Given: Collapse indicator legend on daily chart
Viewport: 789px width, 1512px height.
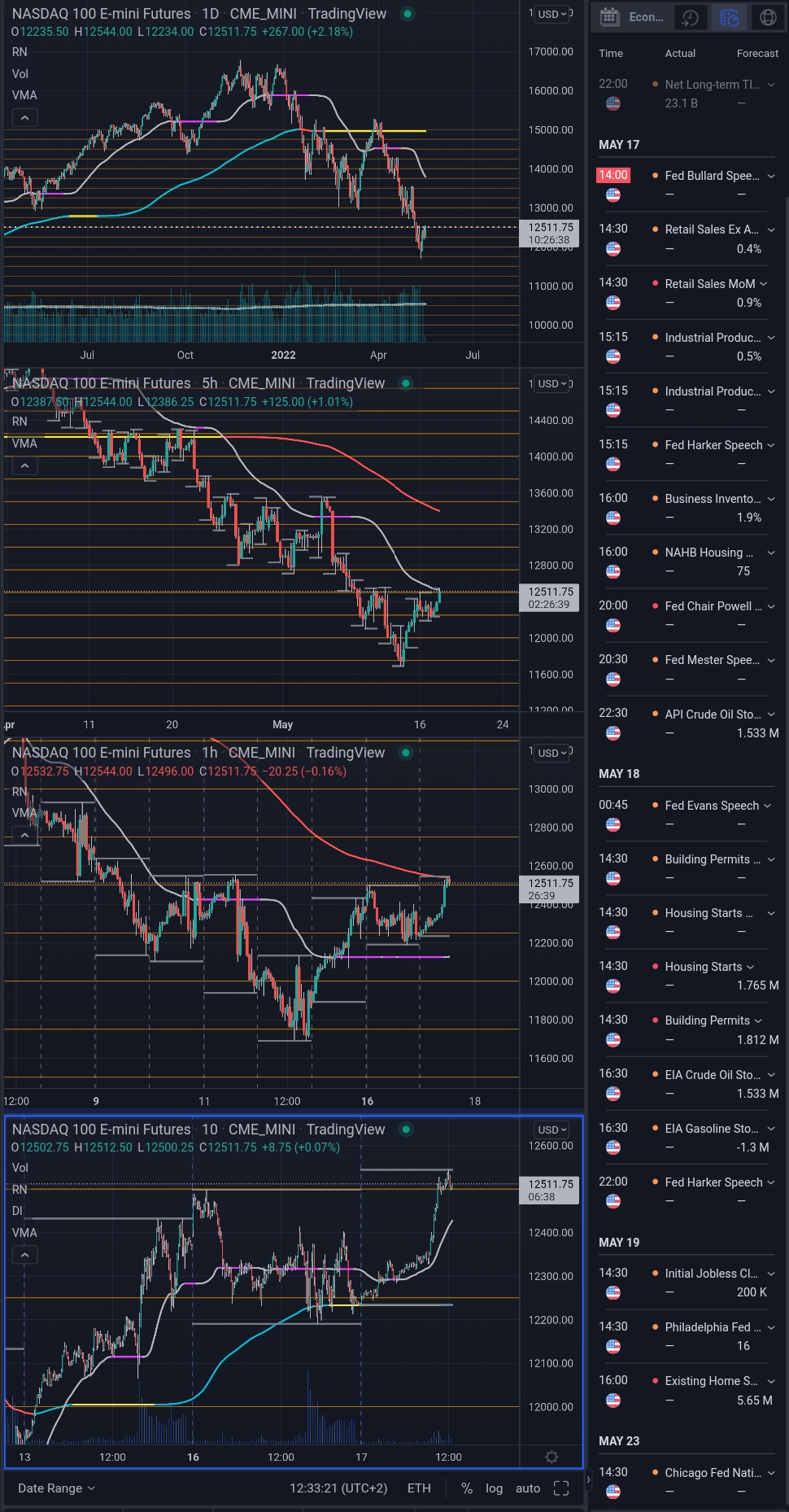Looking at the screenshot, I should point(24,118).
